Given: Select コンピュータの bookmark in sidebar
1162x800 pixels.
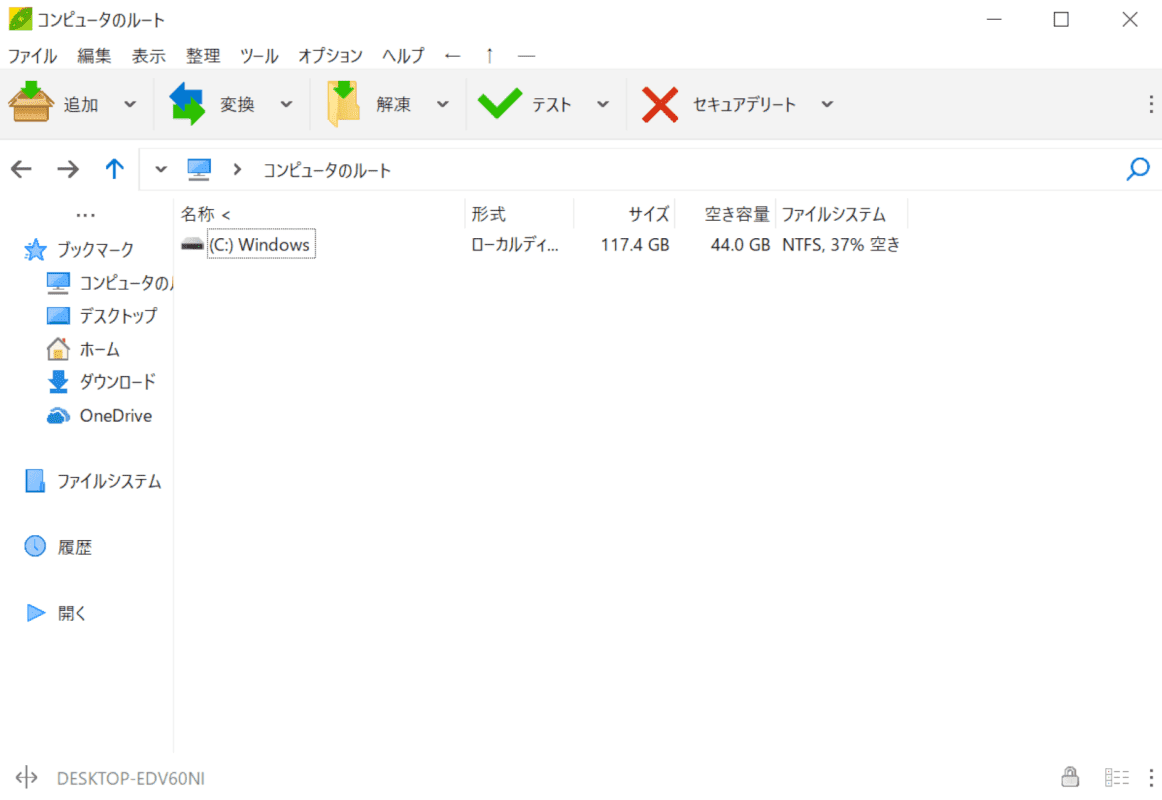Looking at the screenshot, I should pos(109,283).
